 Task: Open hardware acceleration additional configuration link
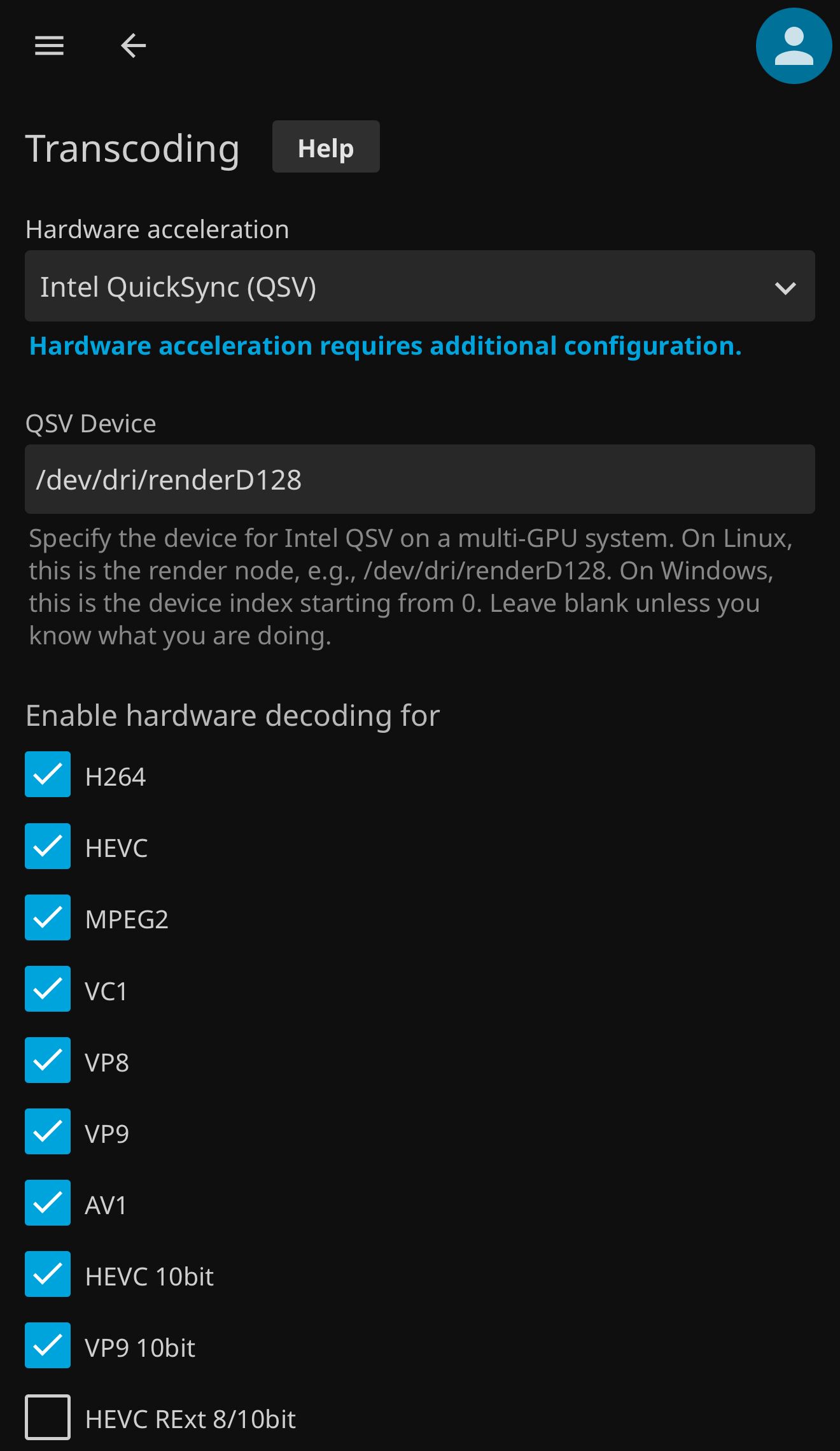(385, 346)
